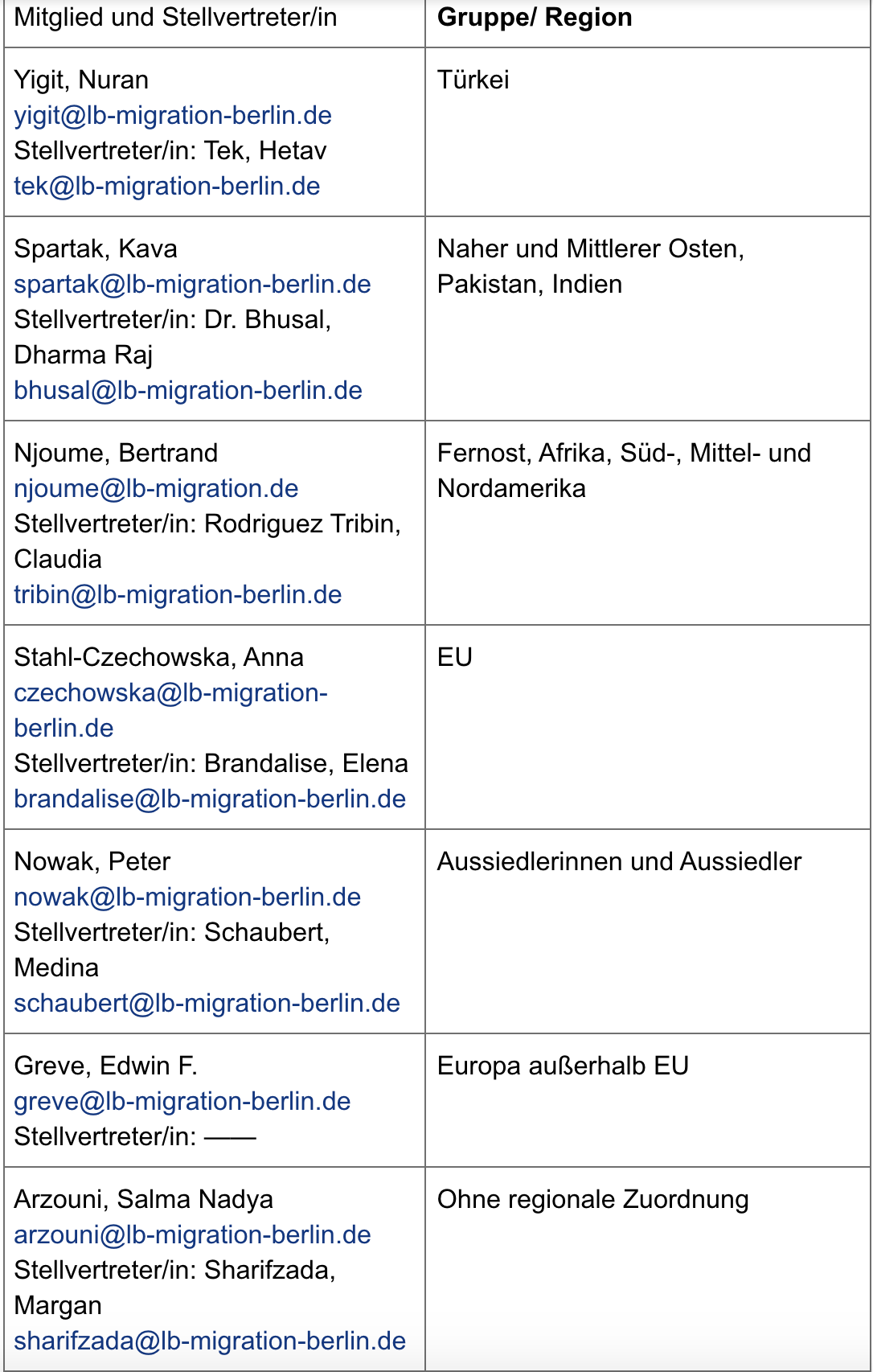Screen dimensions: 873x1372
Task: Click the "Gruppe/ Region" column header
Action: [535, 18]
